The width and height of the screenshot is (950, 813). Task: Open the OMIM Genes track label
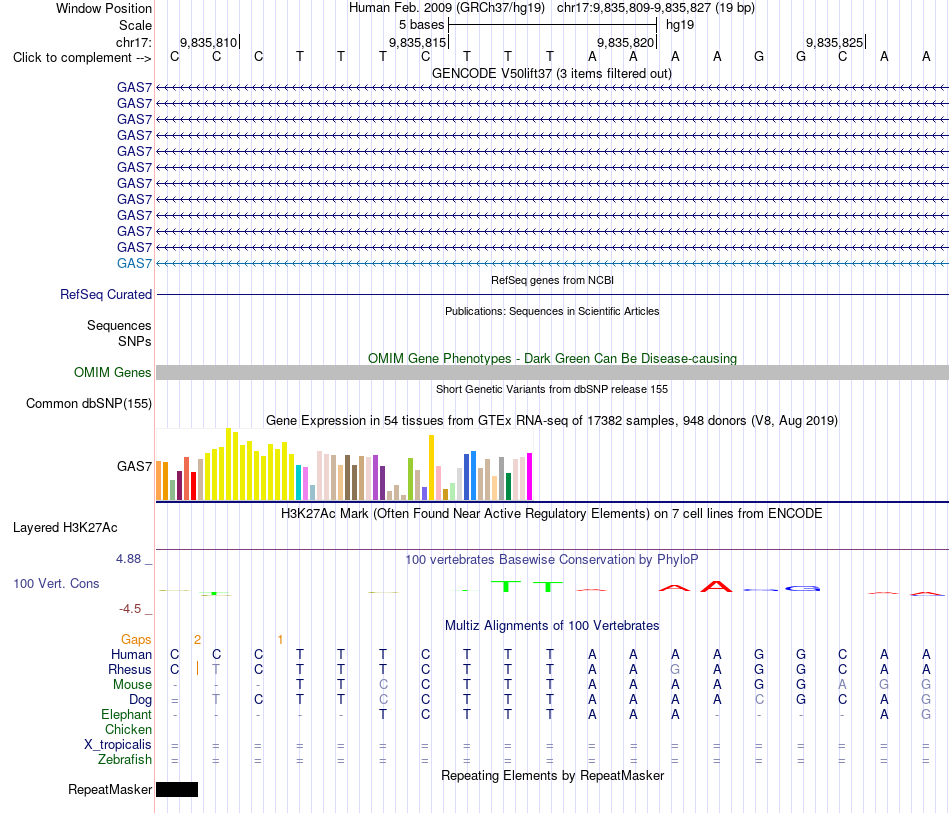(113, 373)
